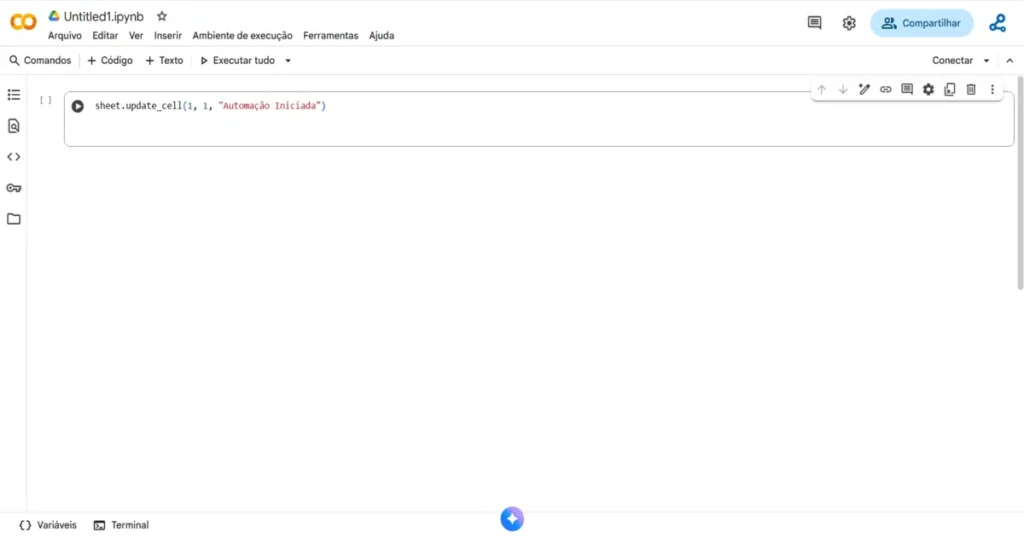
Task: Expand the Executar tudo dropdown arrow
Action: click(x=288, y=61)
